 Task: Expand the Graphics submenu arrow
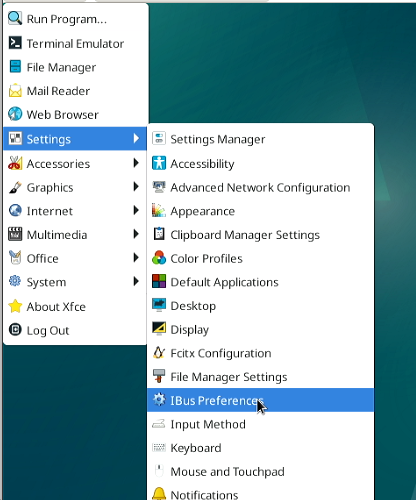point(136,187)
